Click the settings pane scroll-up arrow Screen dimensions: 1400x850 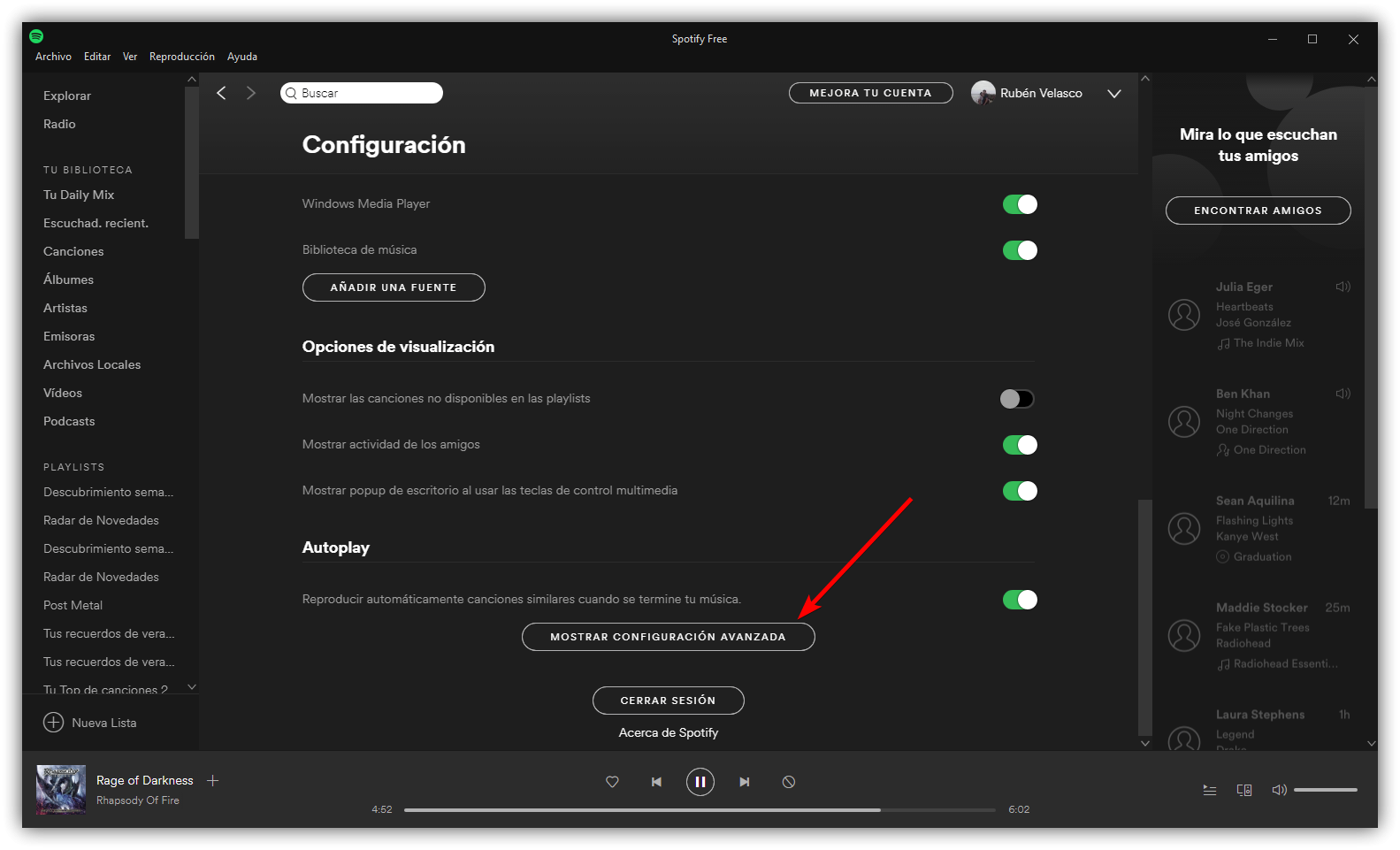pos(1145,79)
